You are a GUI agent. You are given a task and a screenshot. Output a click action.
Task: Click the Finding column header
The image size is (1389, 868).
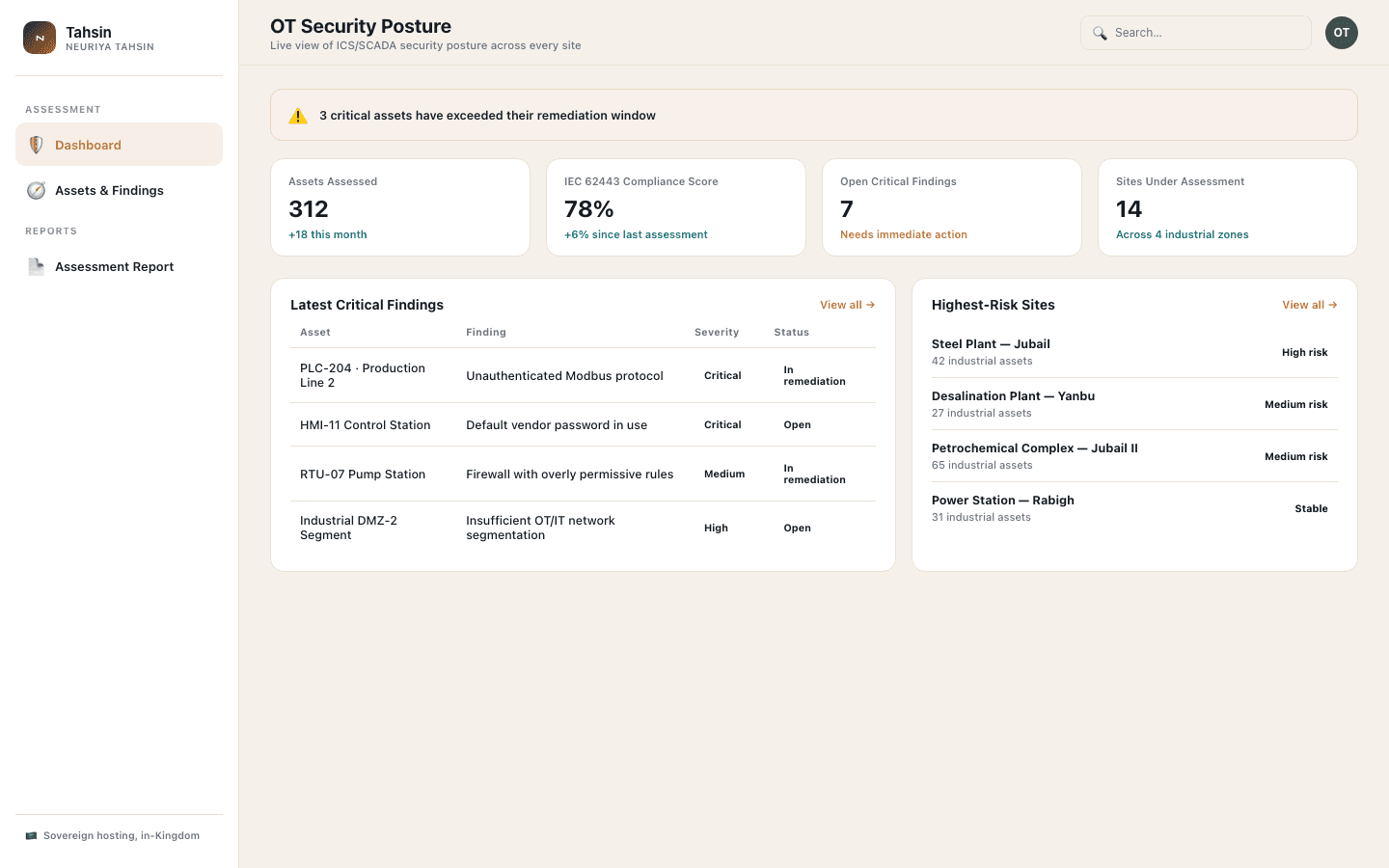(486, 333)
